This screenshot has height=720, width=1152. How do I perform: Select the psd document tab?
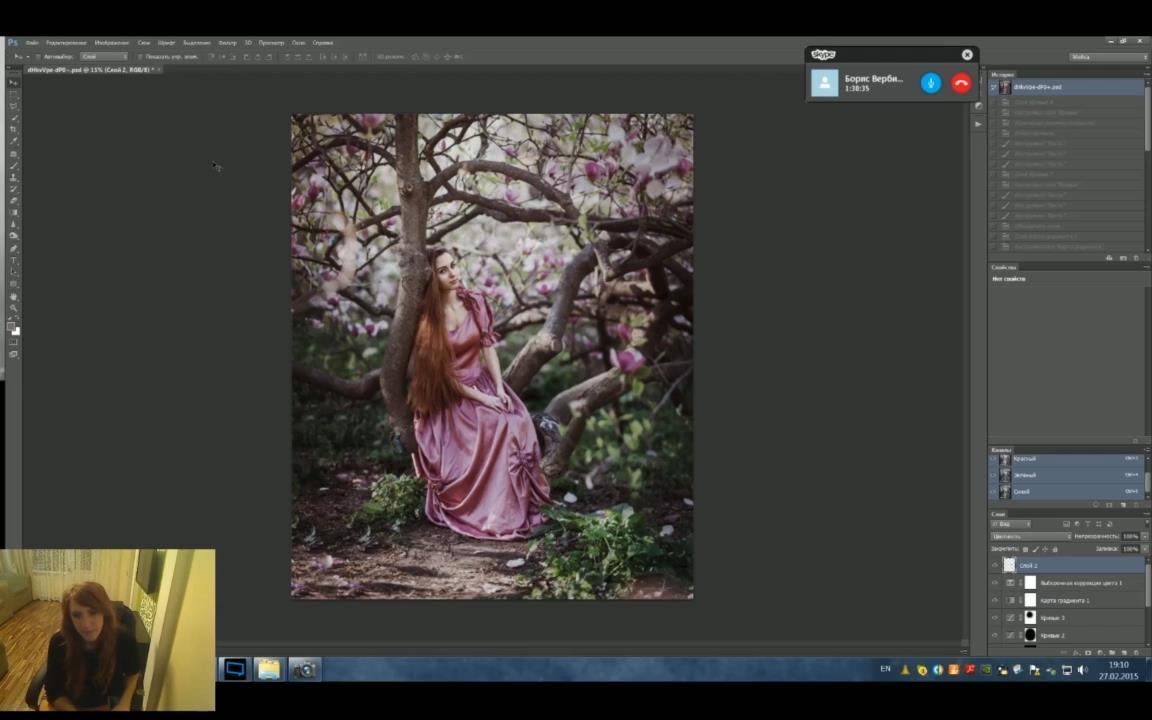coord(91,70)
